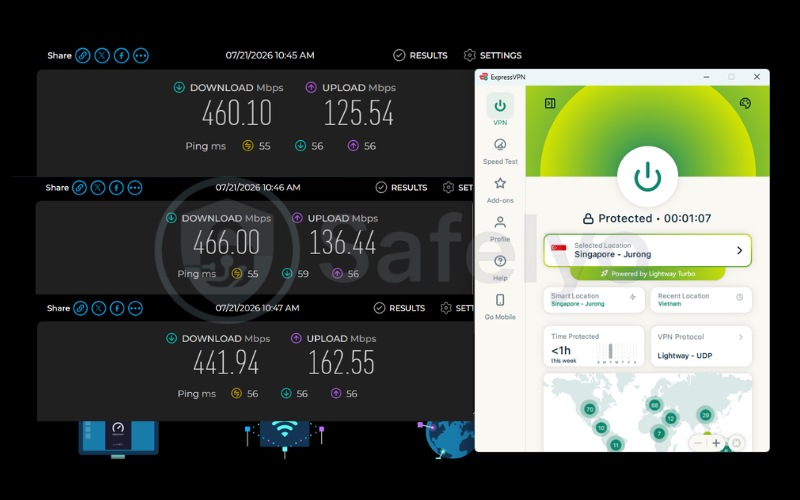Copy link icon in 10:46 AM share row
The height and width of the screenshot is (500, 800).
79,187
